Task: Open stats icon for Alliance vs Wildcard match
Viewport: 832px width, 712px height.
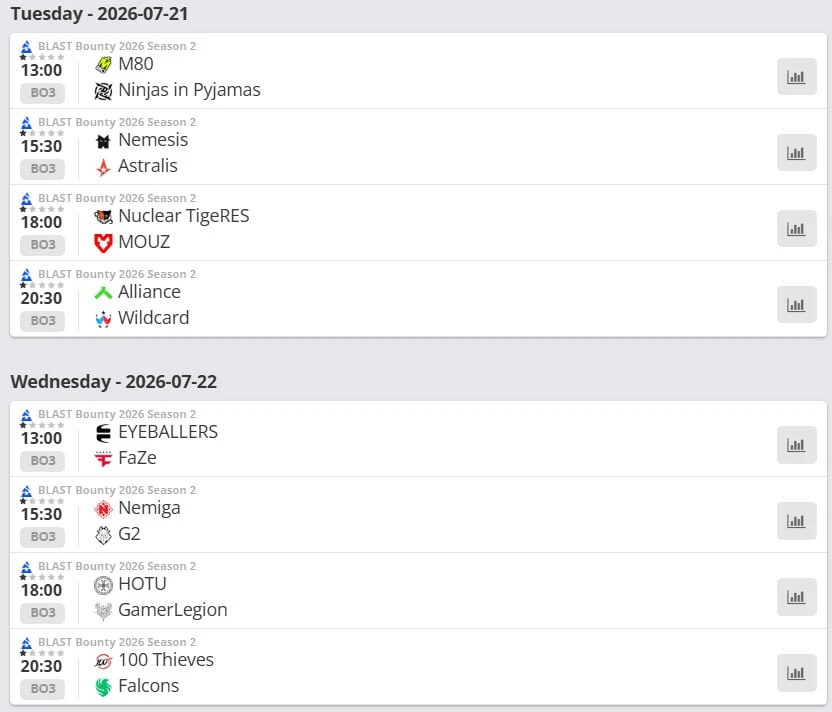Action: pos(796,304)
